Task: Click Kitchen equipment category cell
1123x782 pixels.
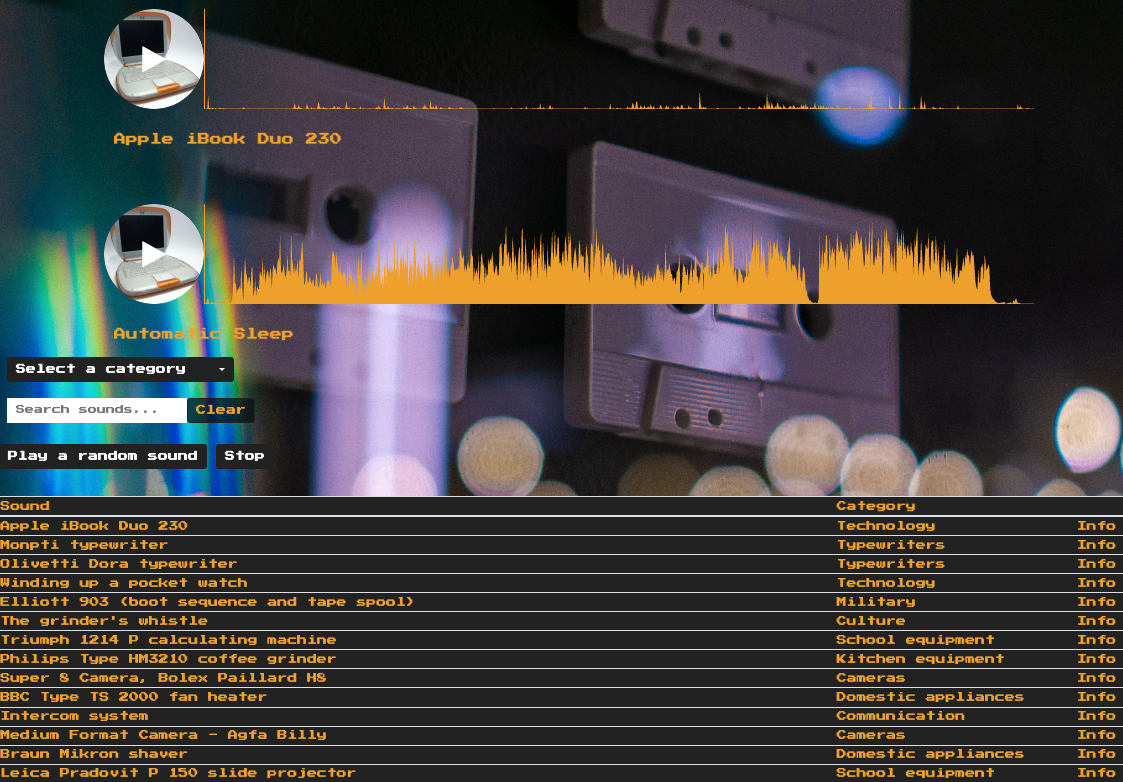Action: [x=920, y=659]
